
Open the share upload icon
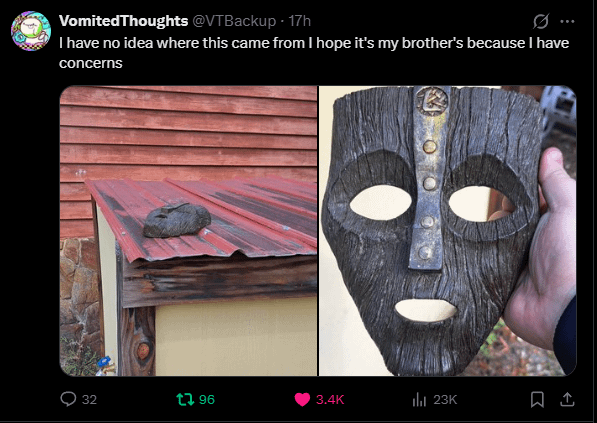(567, 399)
